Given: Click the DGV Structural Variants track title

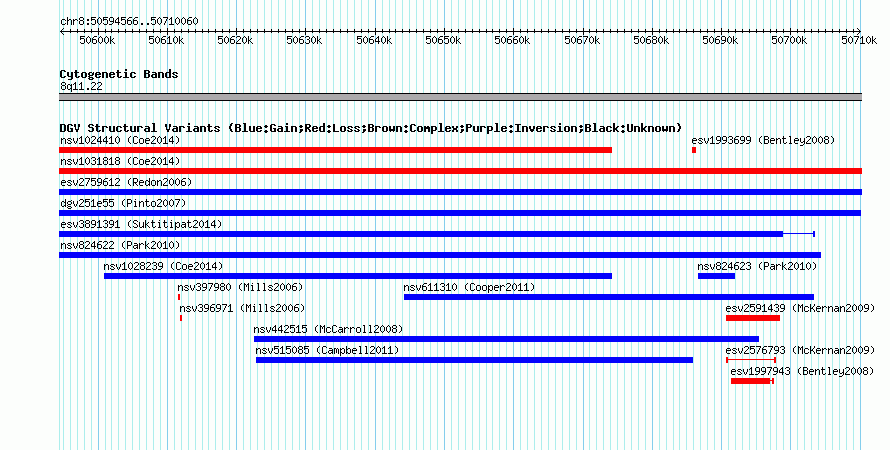Looking at the screenshot, I should [x=371, y=128].
